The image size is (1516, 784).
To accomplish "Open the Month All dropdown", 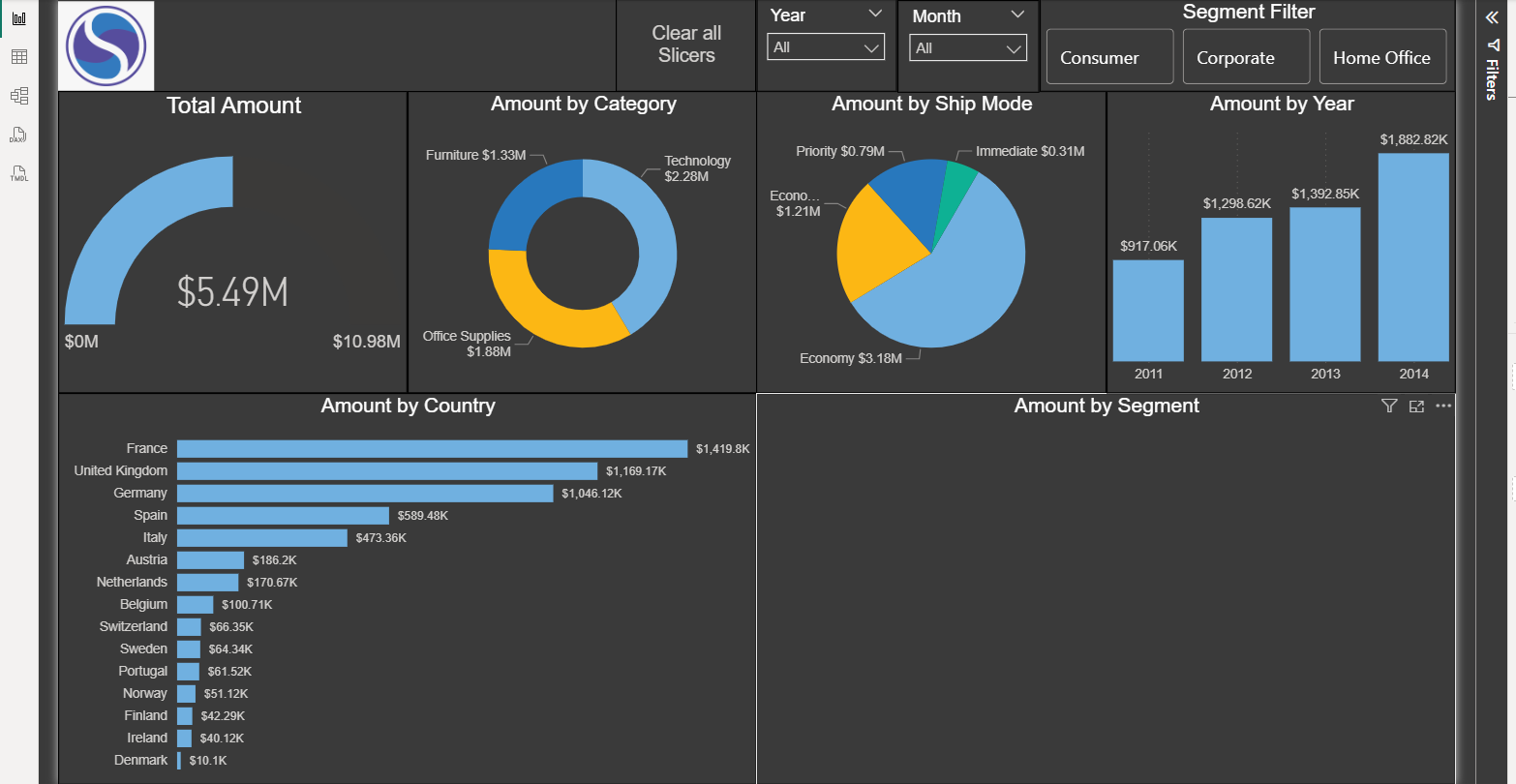I will pyautogui.click(x=968, y=48).
